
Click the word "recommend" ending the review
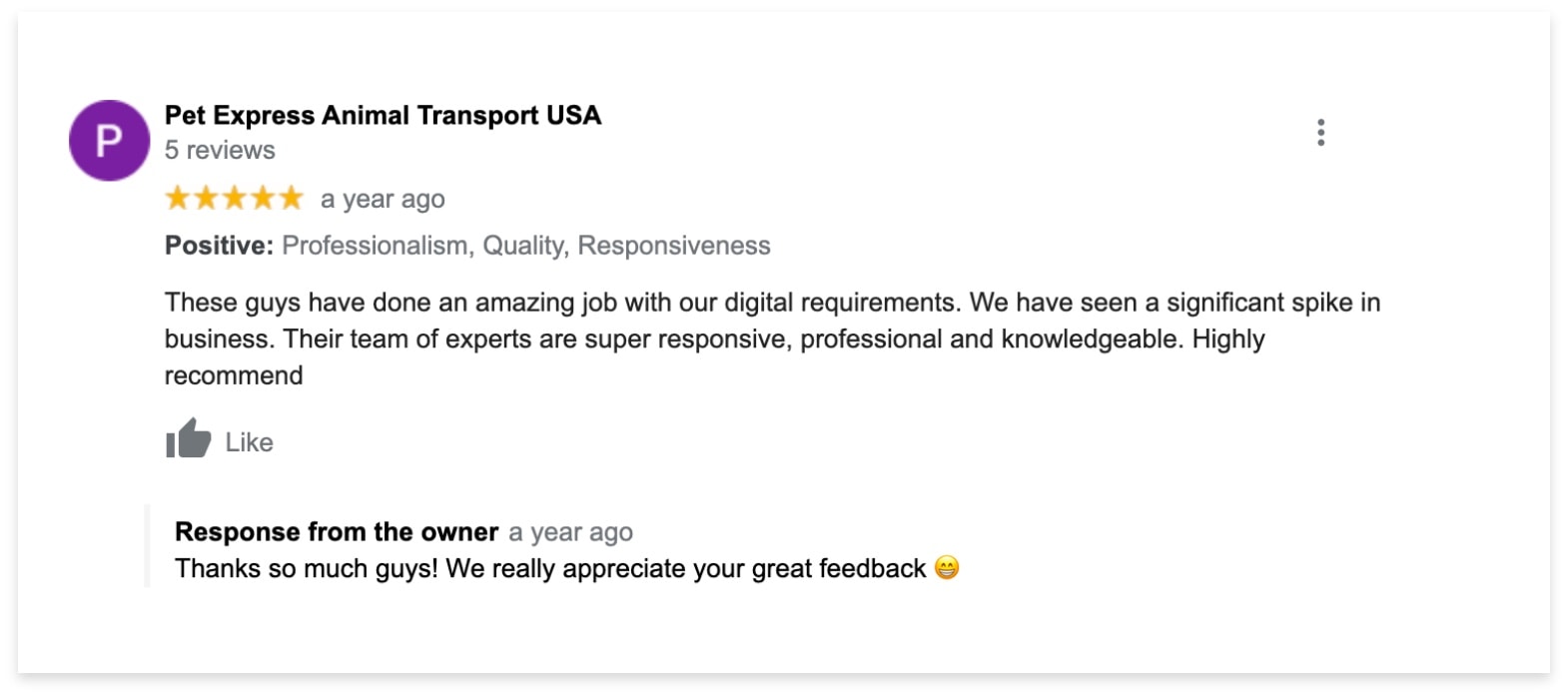pos(234,375)
